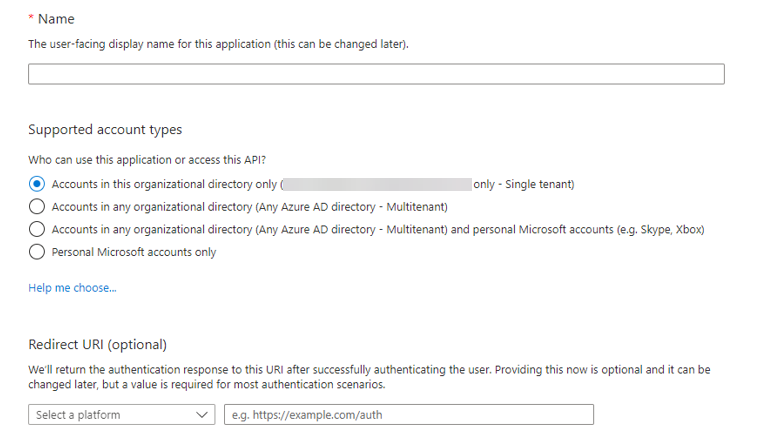760x447 pixels.
Task: Click the required Name field label
Action: coord(56,19)
